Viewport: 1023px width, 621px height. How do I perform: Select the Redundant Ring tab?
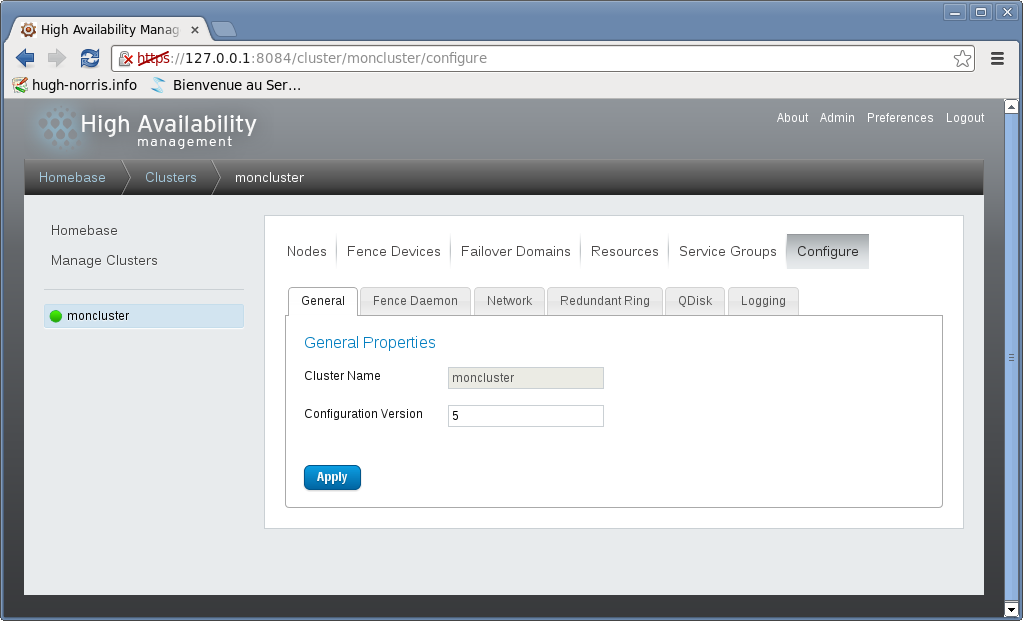[x=604, y=301]
